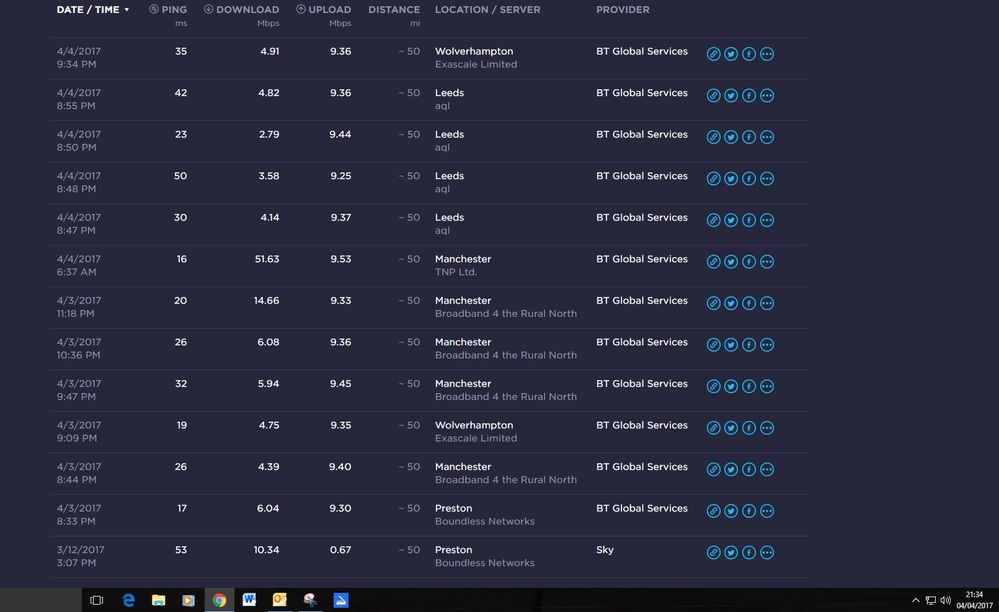Image resolution: width=999 pixels, height=612 pixels.
Task: Open more options for the 3/12/2017 Sky result
Action: [x=767, y=553]
